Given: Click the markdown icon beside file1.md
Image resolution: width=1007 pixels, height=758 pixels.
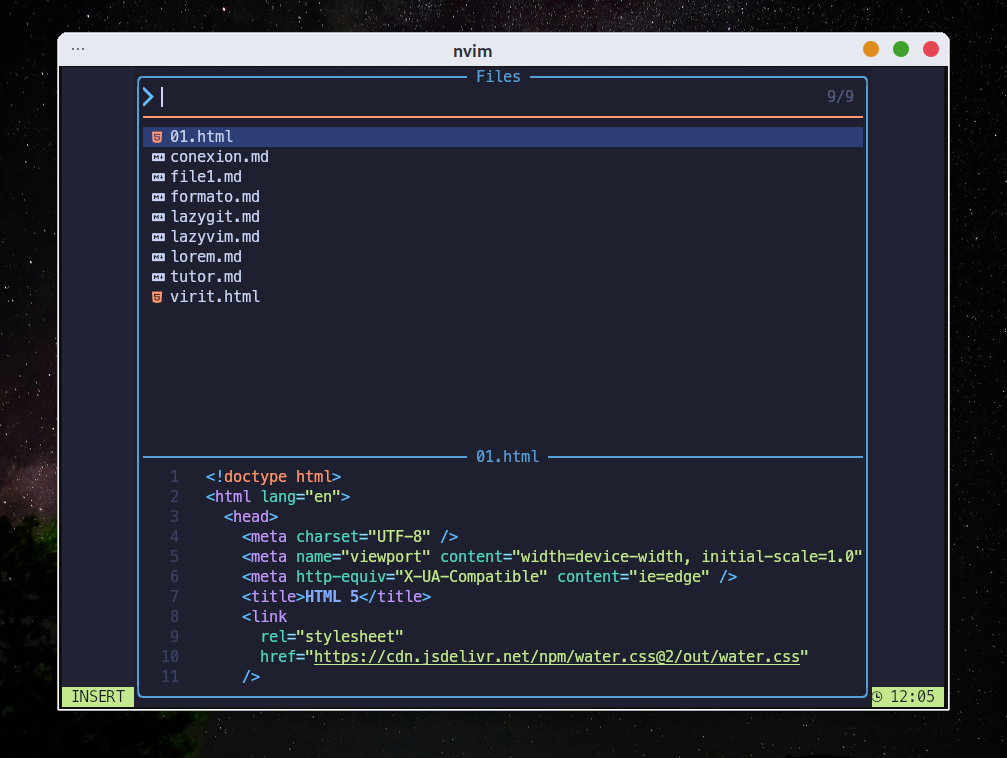Looking at the screenshot, I should click(x=157, y=177).
